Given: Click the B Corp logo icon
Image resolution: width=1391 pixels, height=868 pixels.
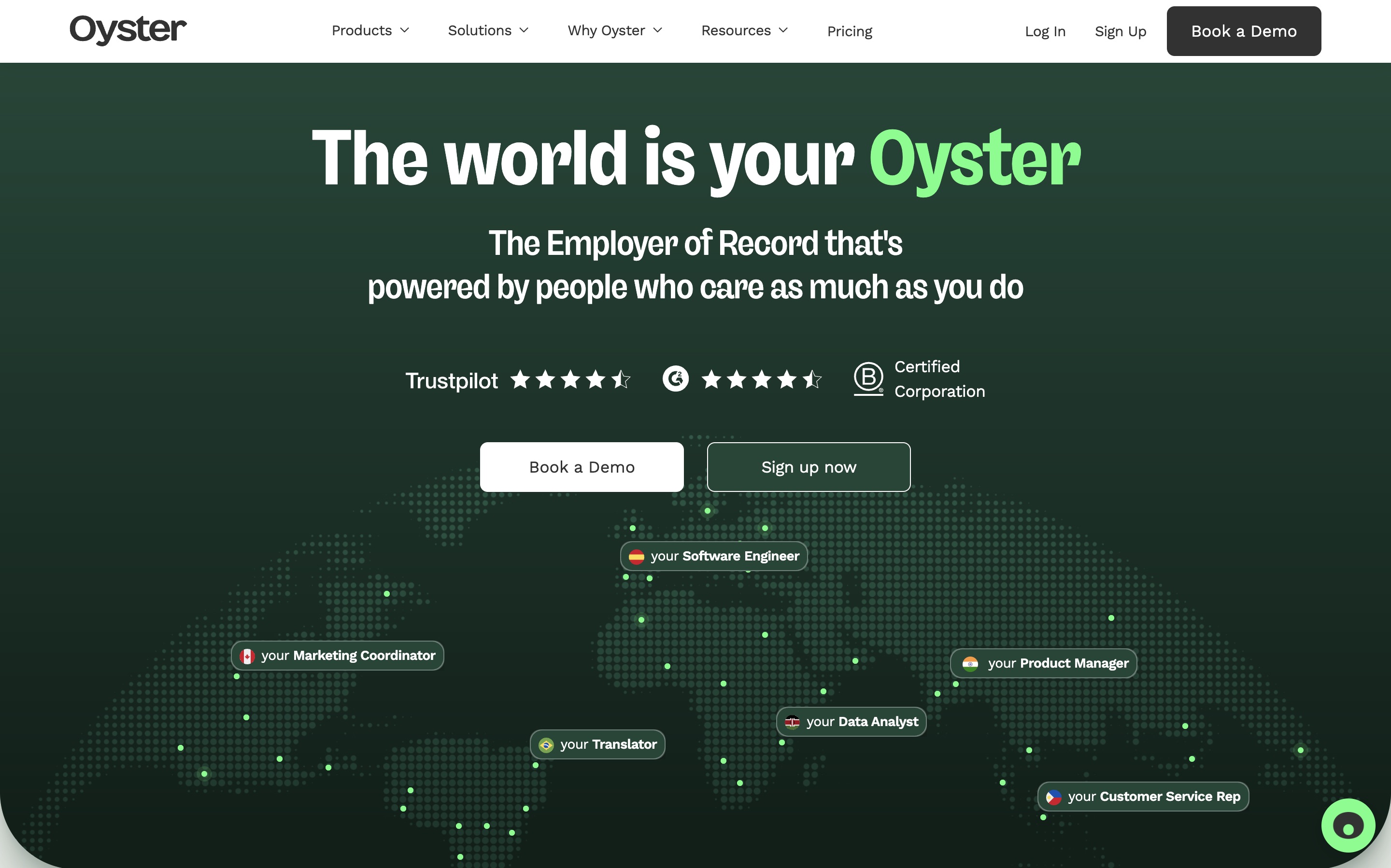Looking at the screenshot, I should tap(868, 379).
